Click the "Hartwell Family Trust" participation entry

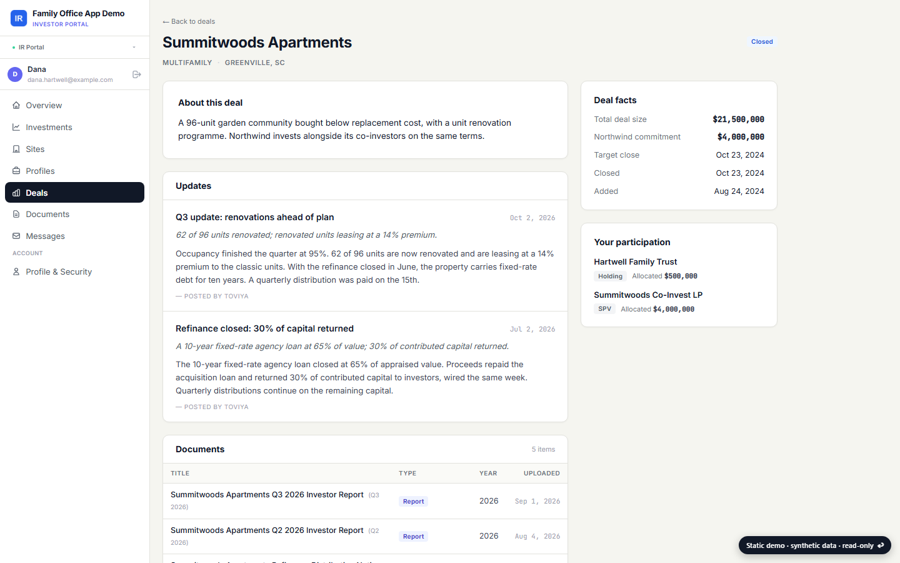(x=635, y=262)
